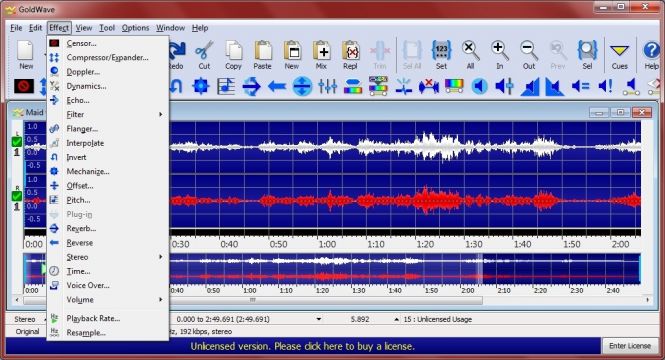Viewport: 665px width, 360px height.
Task: Click the red stop effect icon
Action: [24, 86]
